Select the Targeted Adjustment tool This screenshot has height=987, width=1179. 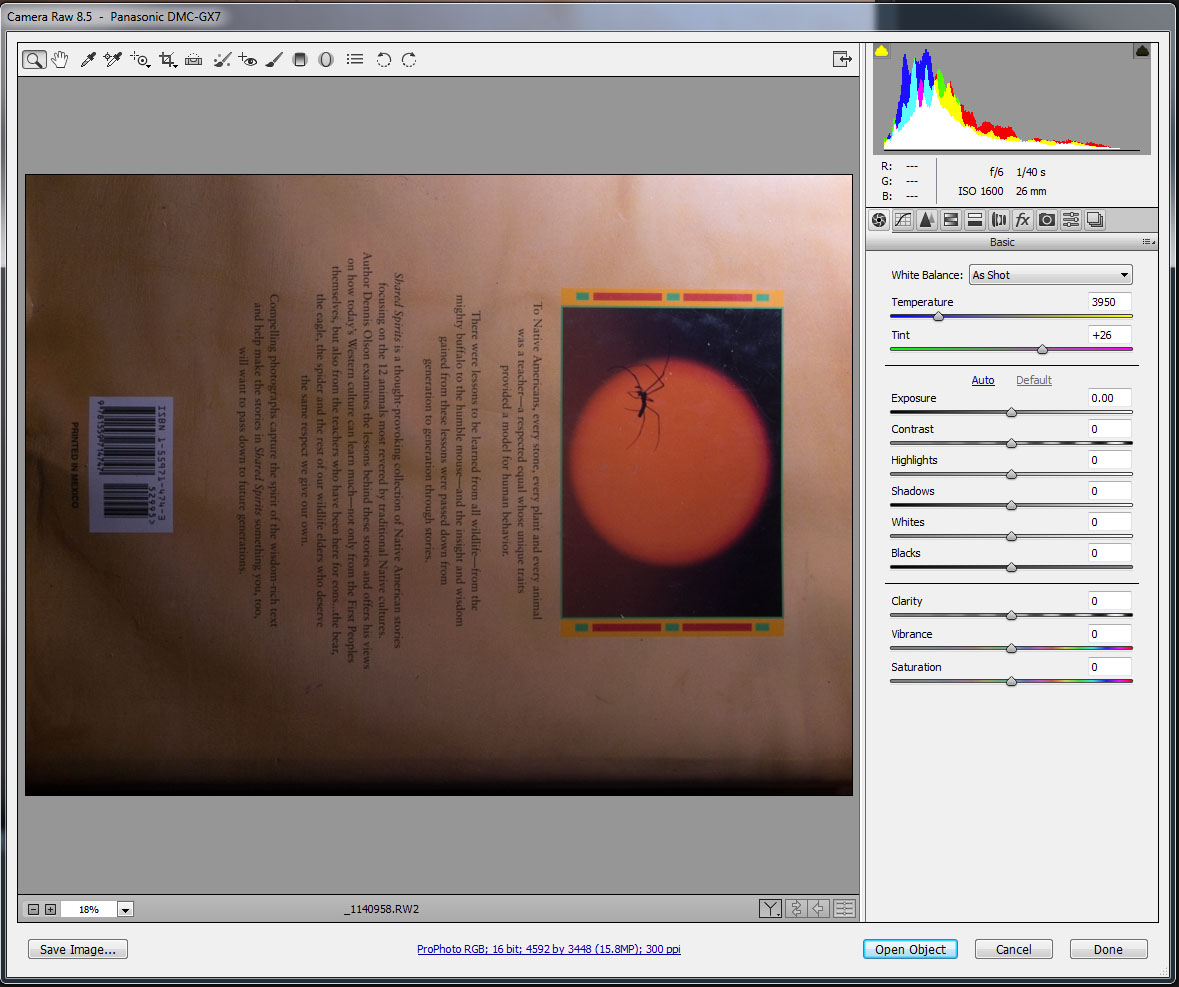(140, 59)
